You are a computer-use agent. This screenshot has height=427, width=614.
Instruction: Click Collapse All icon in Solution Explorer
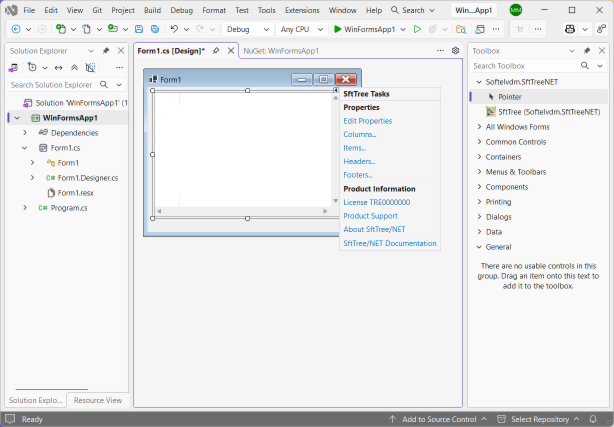[x=74, y=68]
